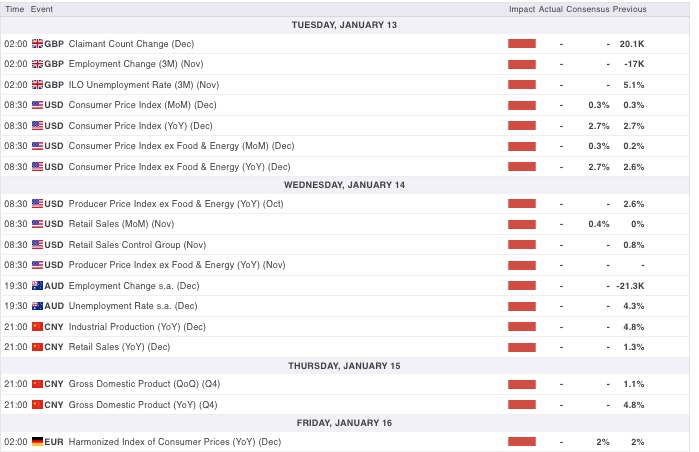Click the Previous column header
This screenshot has width=699, height=452.
[629, 9]
